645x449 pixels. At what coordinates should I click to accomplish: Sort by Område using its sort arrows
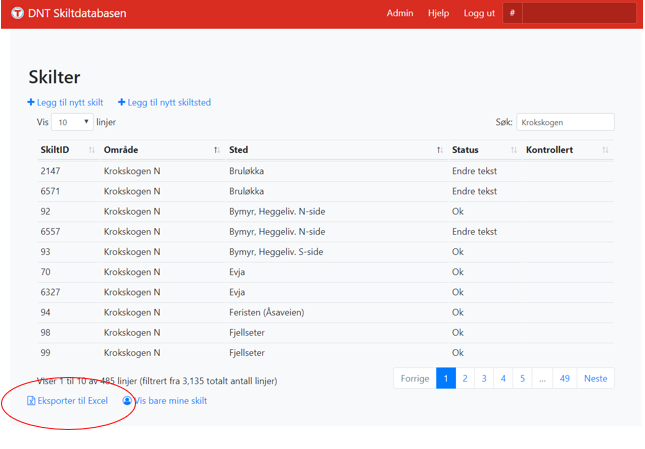pos(217,150)
